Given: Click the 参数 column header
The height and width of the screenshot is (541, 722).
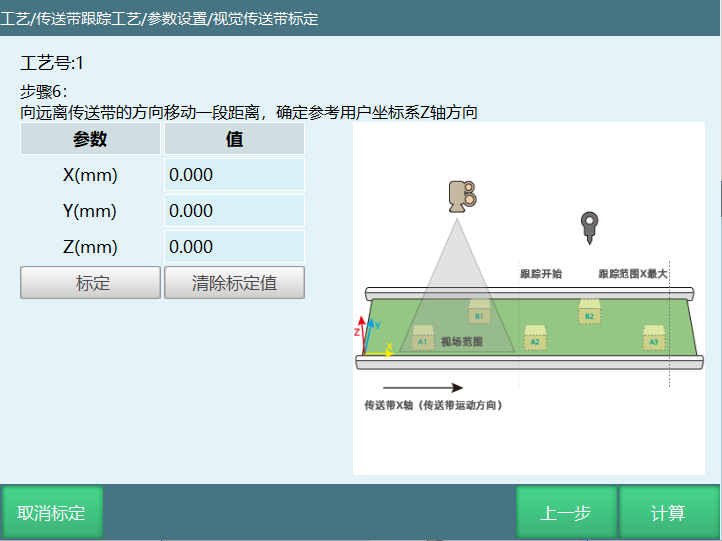Looking at the screenshot, I should 90,140.
